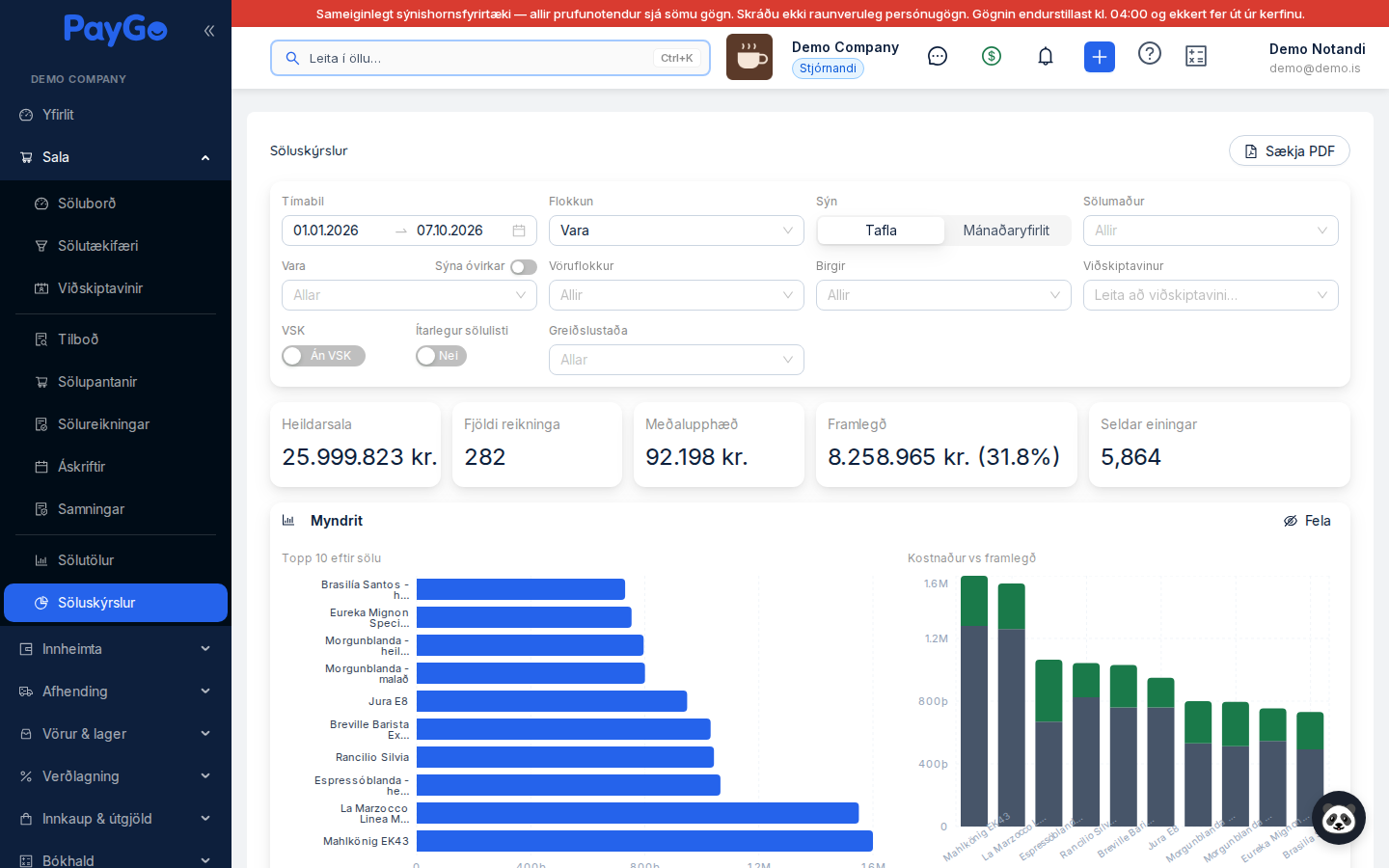Click the PayGo logo
This screenshot has width=1389, height=868.
(x=116, y=30)
